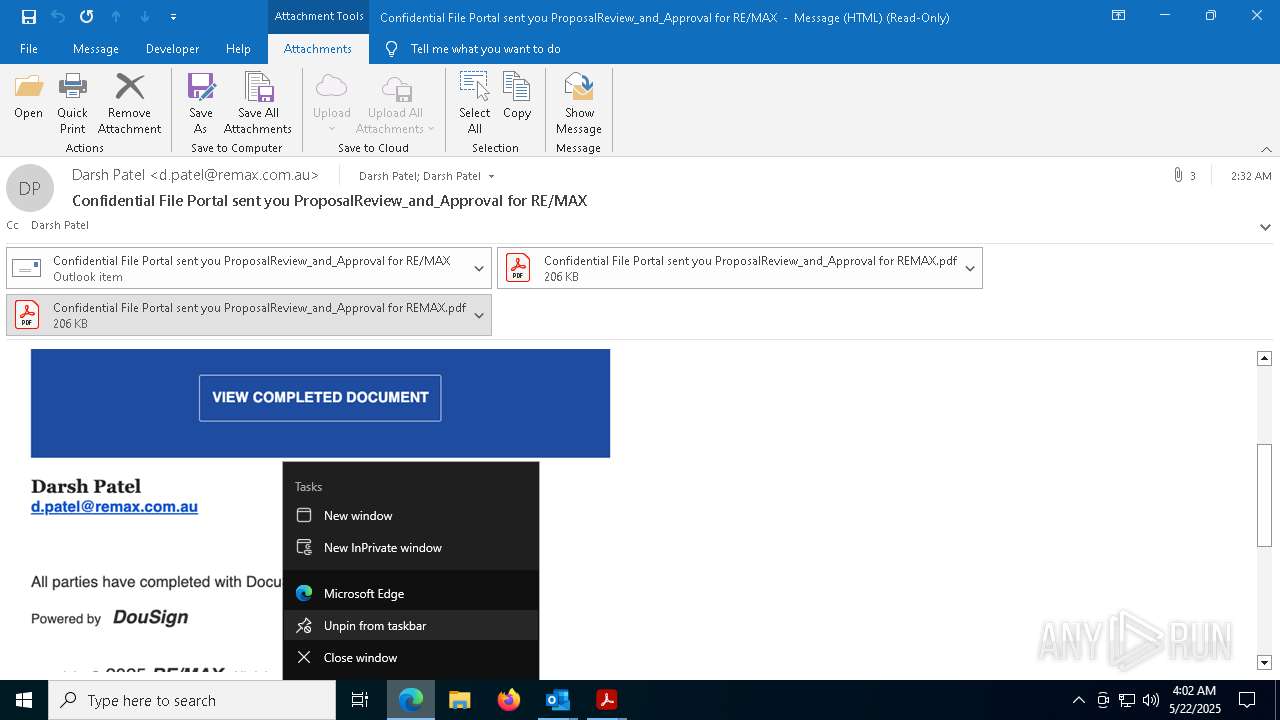Open File Explorer from taskbar
Image resolution: width=1280 pixels, height=720 pixels.
click(460, 700)
